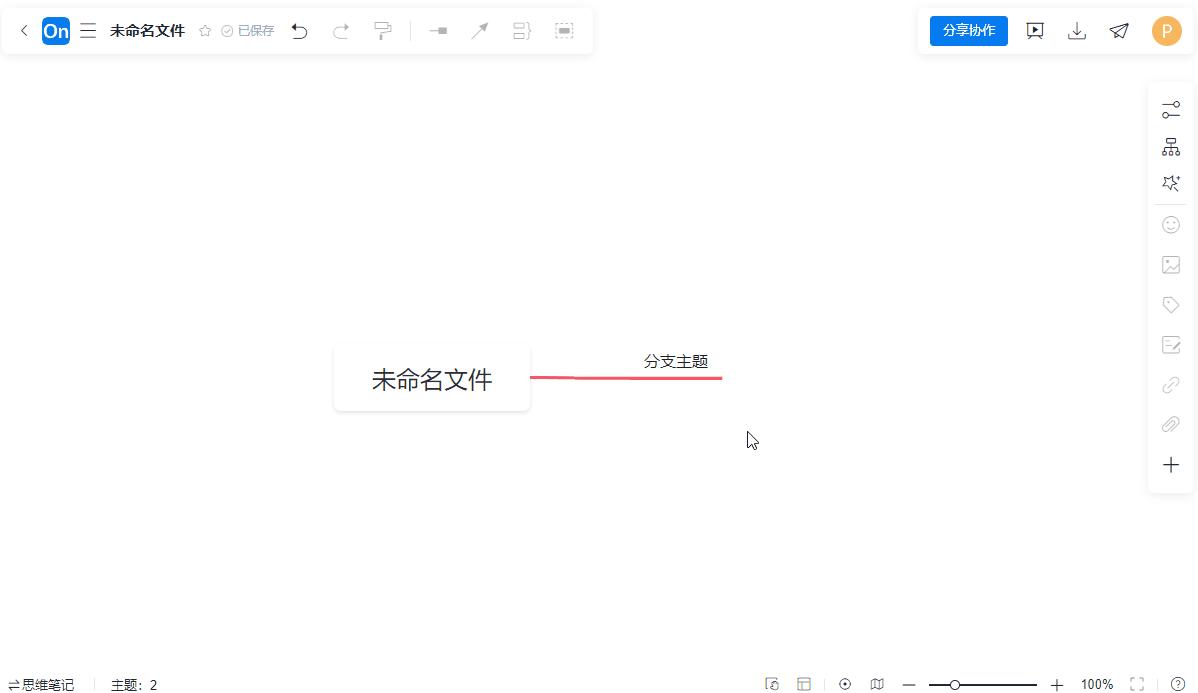This screenshot has height=693, width=1198.
Task: Open the hamburger menu next to On logo
Action: point(88,30)
